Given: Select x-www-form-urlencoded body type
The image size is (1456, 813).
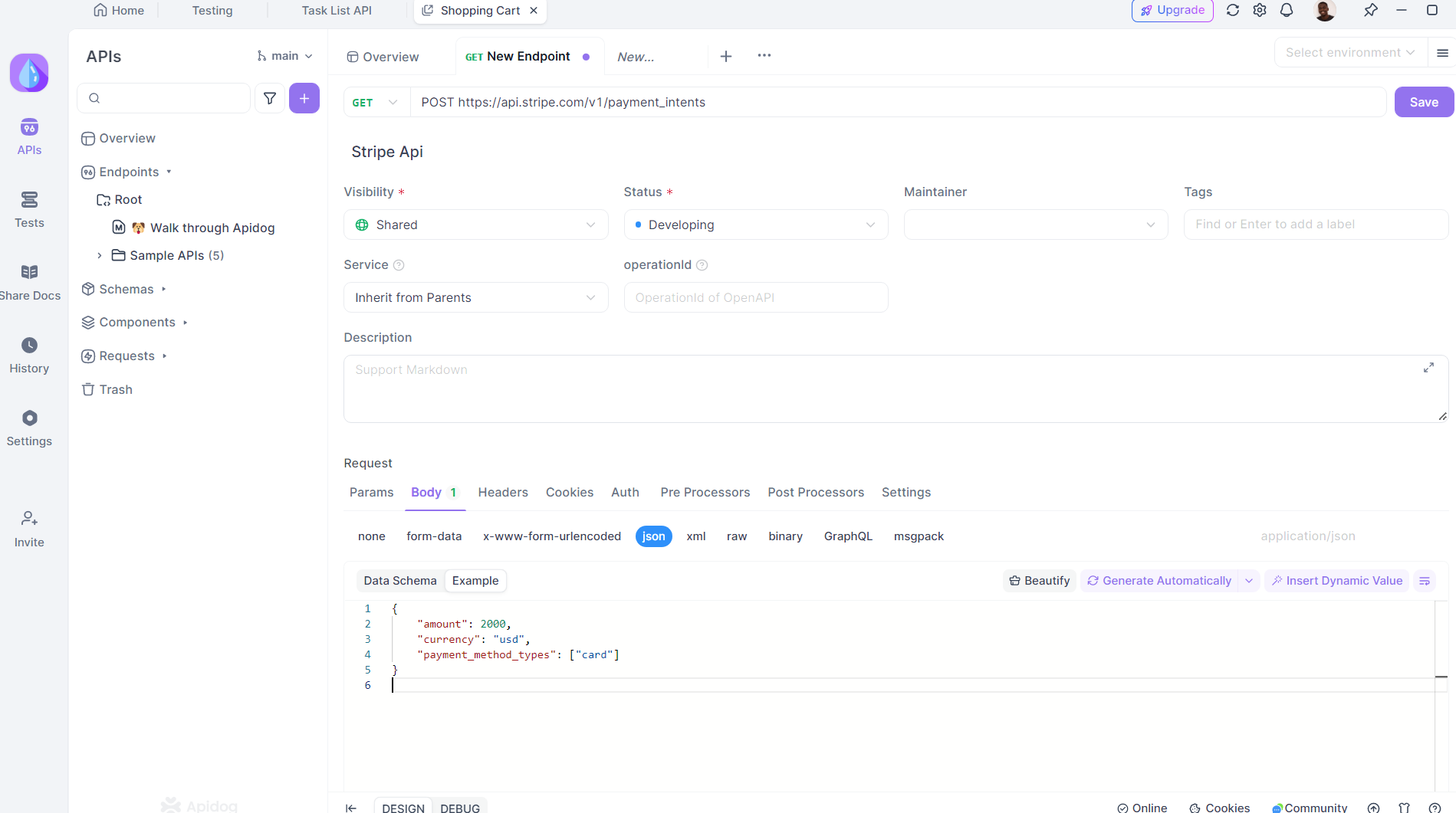Looking at the screenshot, I should (552, 536).
